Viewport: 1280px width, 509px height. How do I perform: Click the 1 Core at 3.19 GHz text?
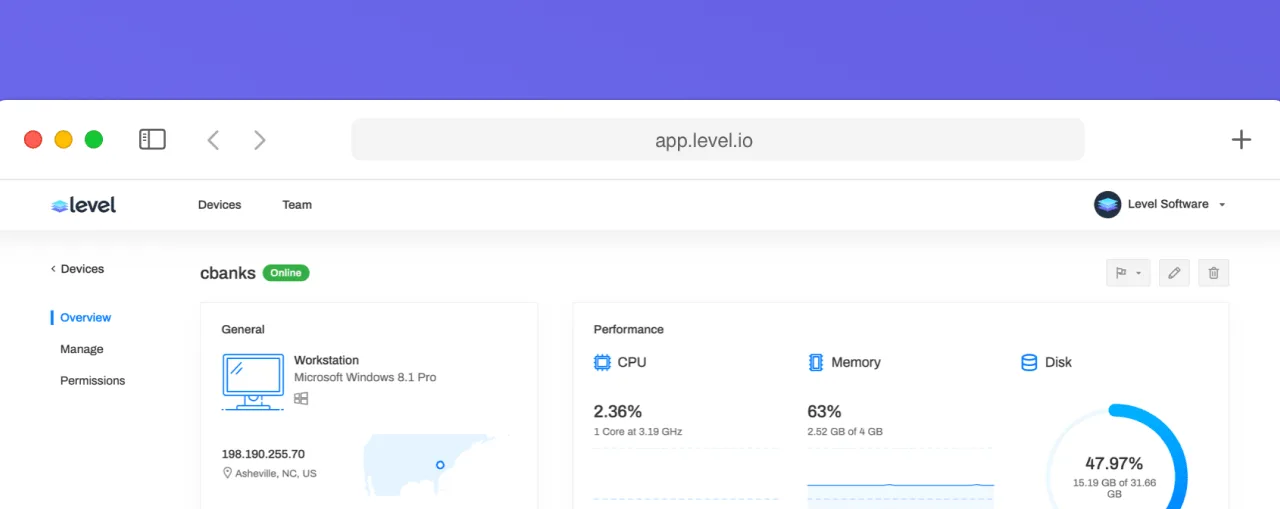(638, 432)
